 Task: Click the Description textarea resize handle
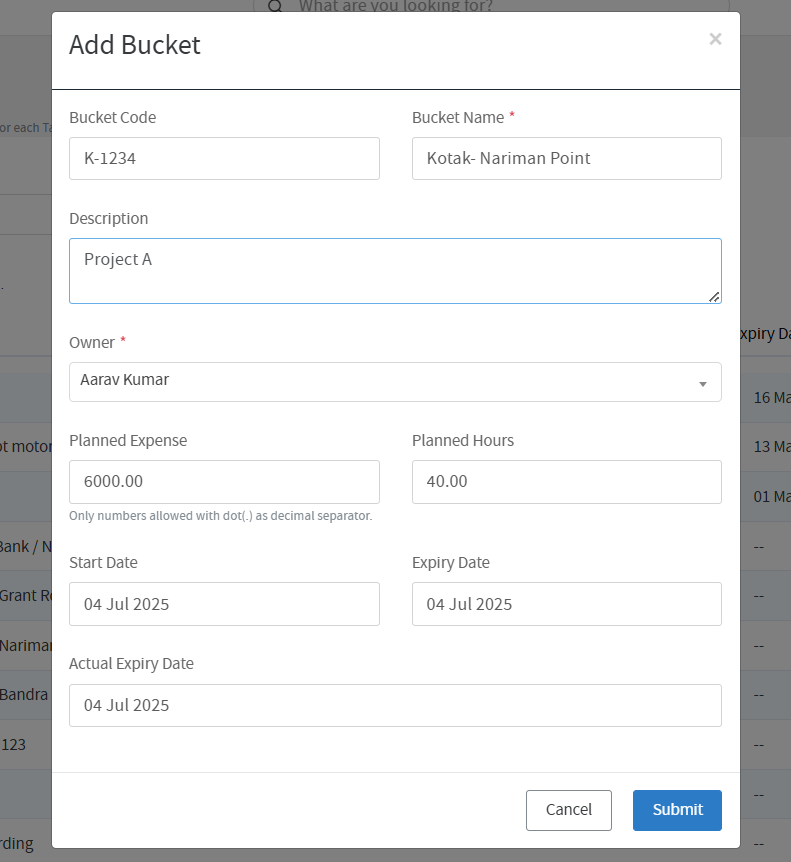714,296
